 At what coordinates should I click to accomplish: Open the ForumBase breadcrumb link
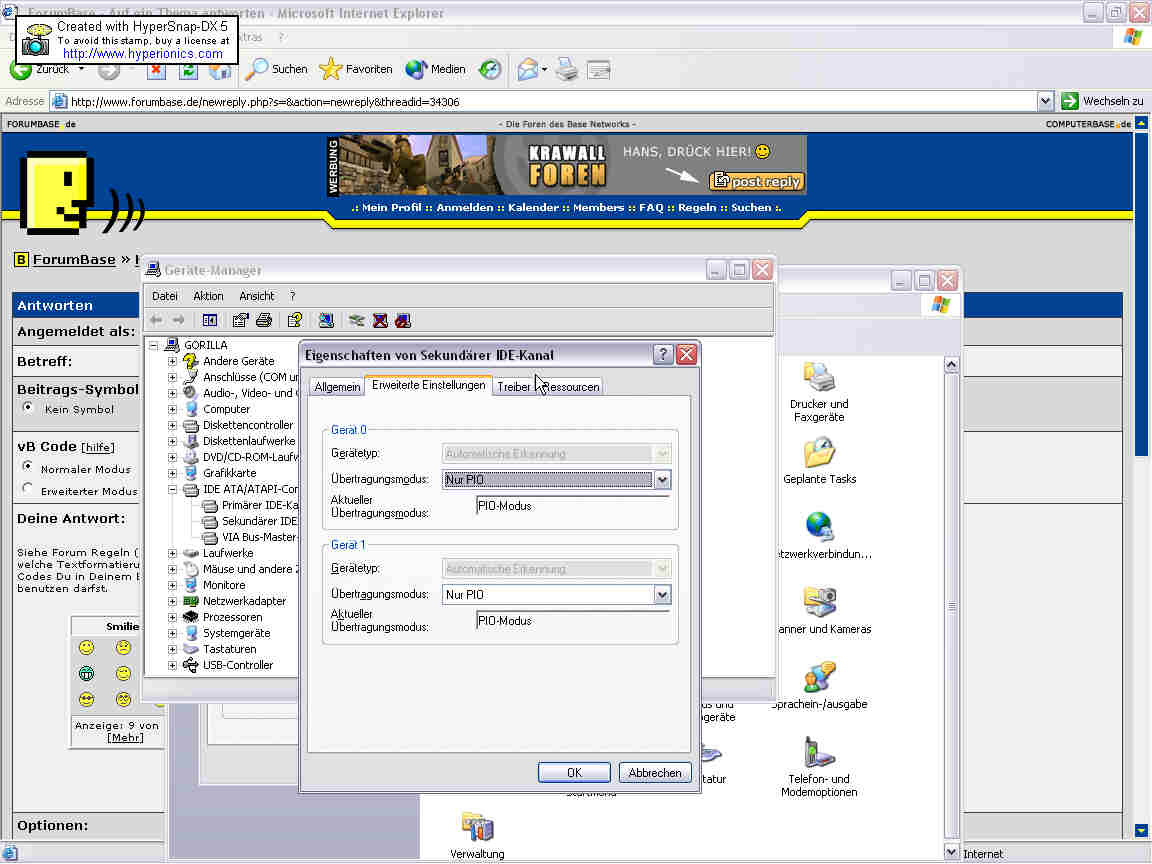click(74, 259)
